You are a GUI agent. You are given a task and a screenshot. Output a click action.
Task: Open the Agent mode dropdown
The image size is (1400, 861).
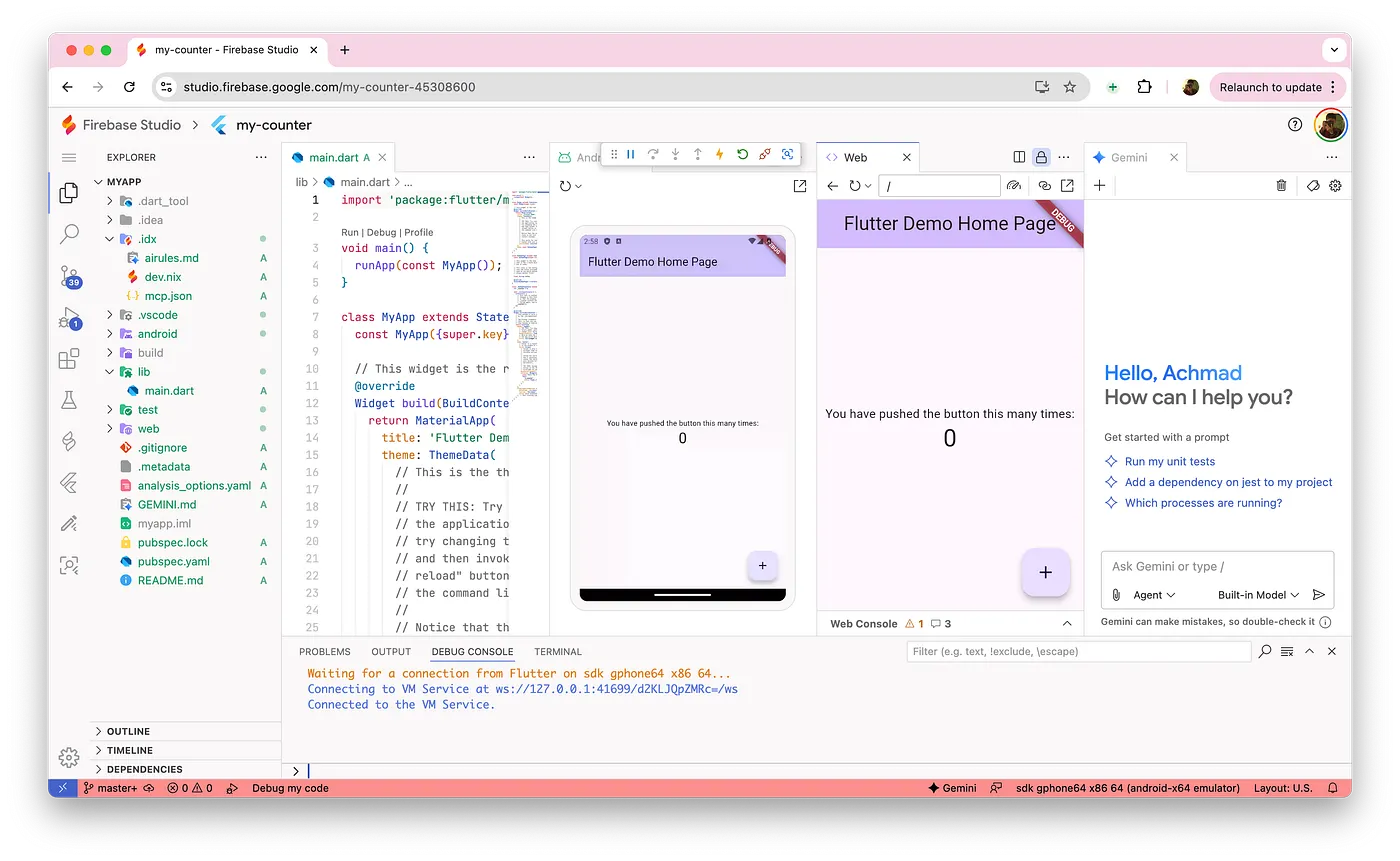[x=1154, y=595]
